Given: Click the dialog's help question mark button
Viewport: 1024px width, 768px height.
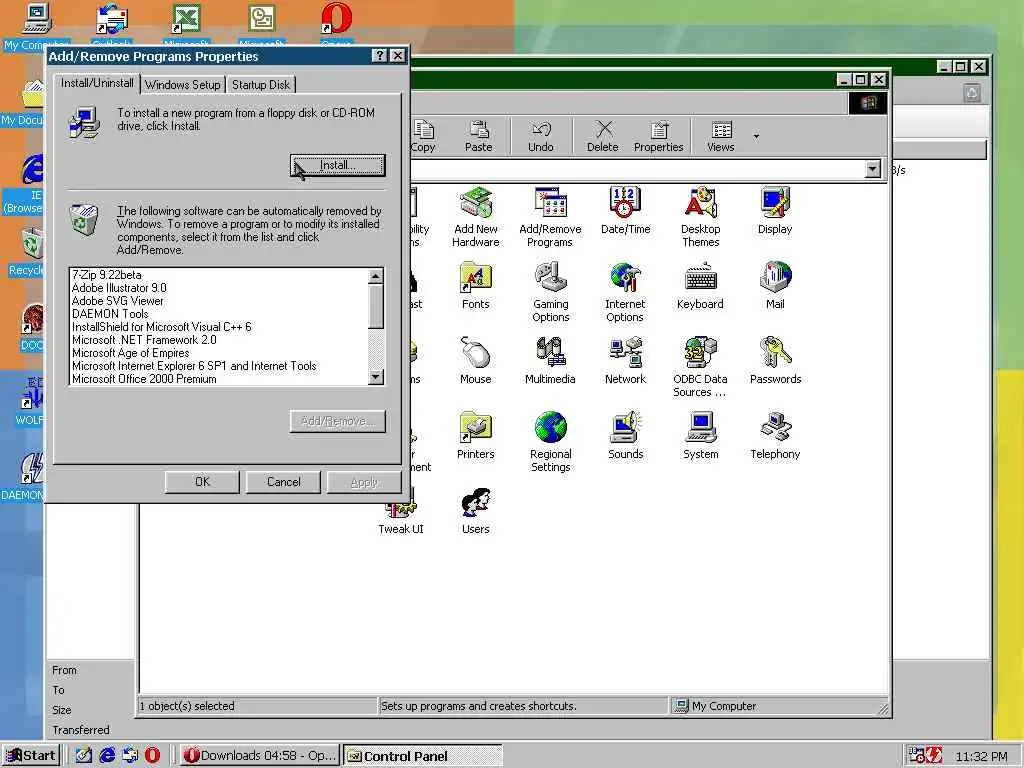Looking at the screenshot, I should click(x=379, y=56).
